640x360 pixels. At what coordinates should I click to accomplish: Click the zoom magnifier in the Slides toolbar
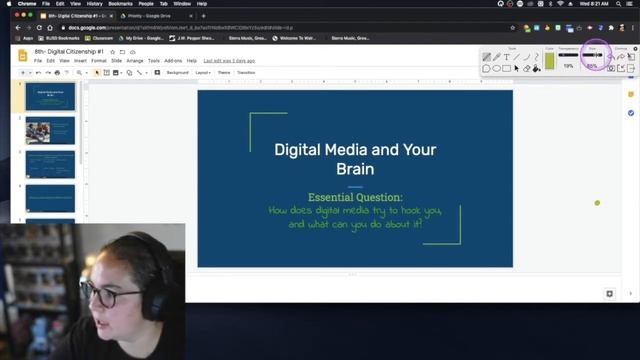click(79, 73)
